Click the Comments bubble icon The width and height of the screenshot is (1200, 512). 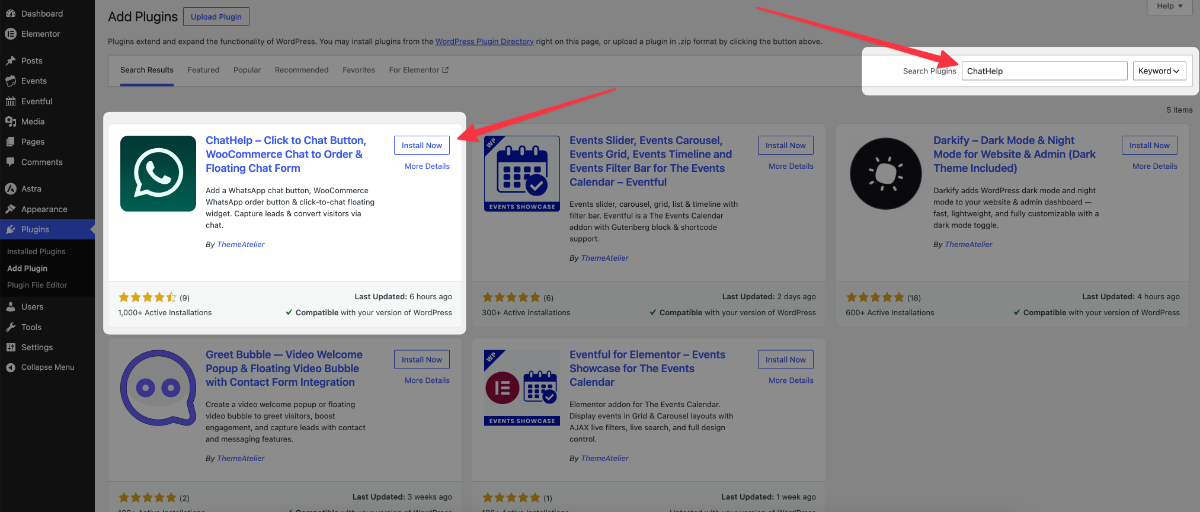10,162
